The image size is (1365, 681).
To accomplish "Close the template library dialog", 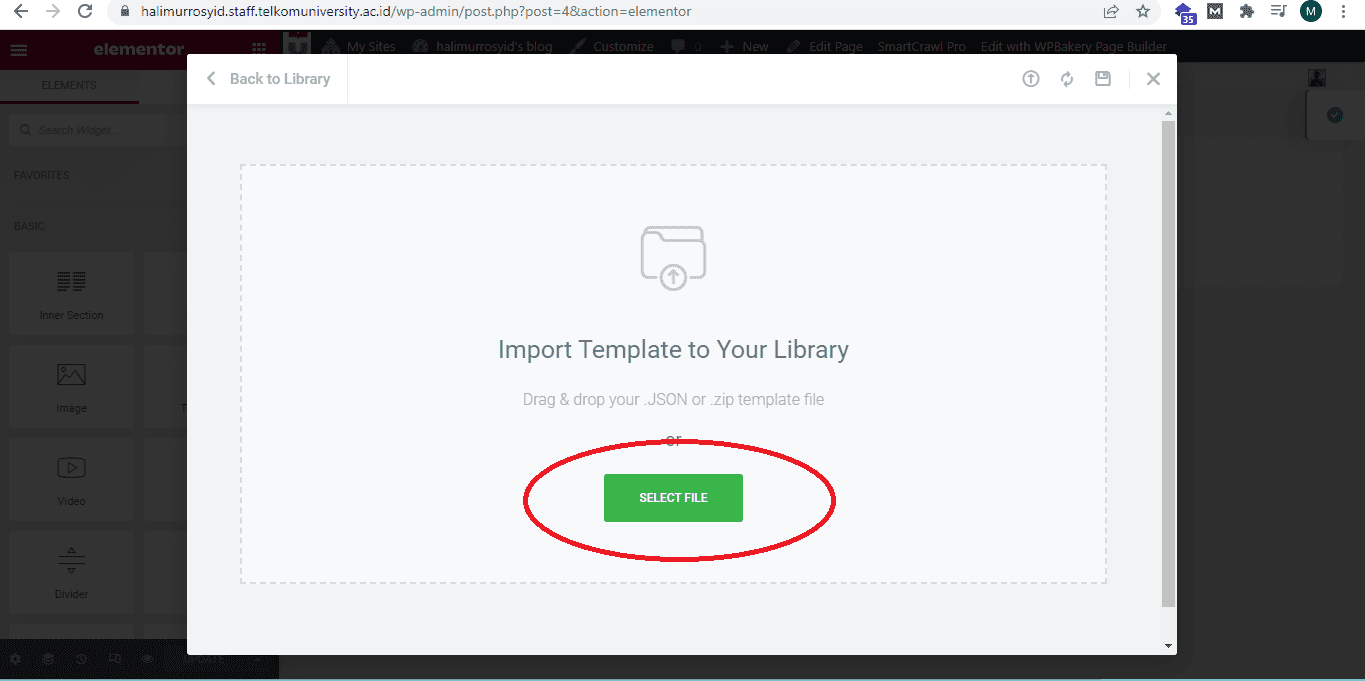I will point(1153,79).
